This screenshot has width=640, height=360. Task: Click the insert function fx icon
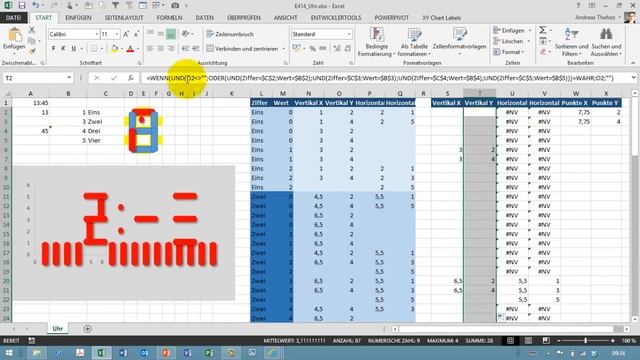(x=131, y=78)
